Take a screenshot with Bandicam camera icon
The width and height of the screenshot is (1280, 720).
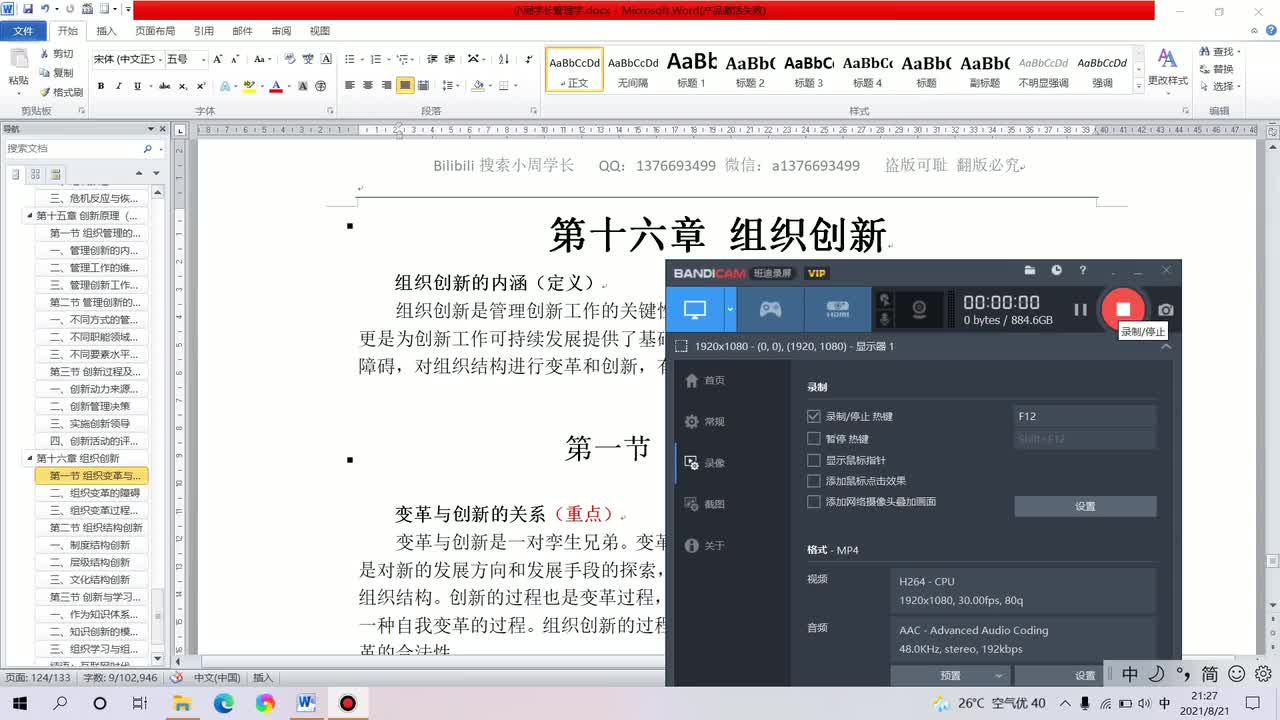pos(1166,310)
